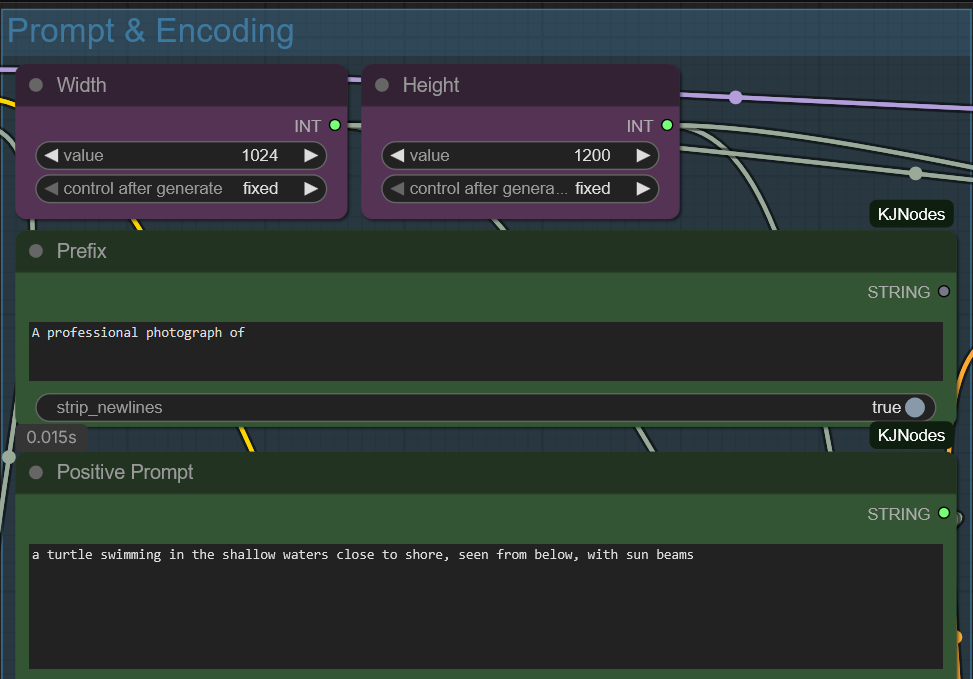This screenshot has height=679, width=973.
Task: Click the KJNodes badge above Prefix node
Action: [x=910, y=214]
